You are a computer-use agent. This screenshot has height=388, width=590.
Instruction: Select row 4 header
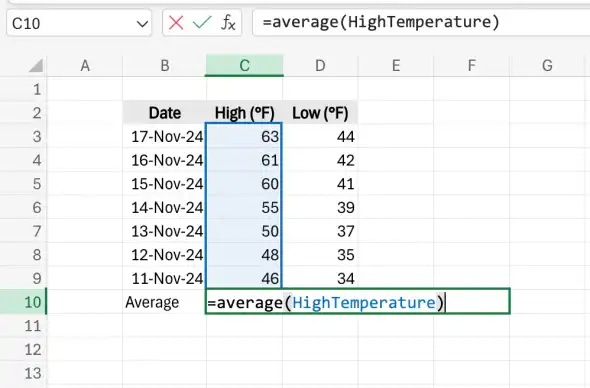pos(23,160)
